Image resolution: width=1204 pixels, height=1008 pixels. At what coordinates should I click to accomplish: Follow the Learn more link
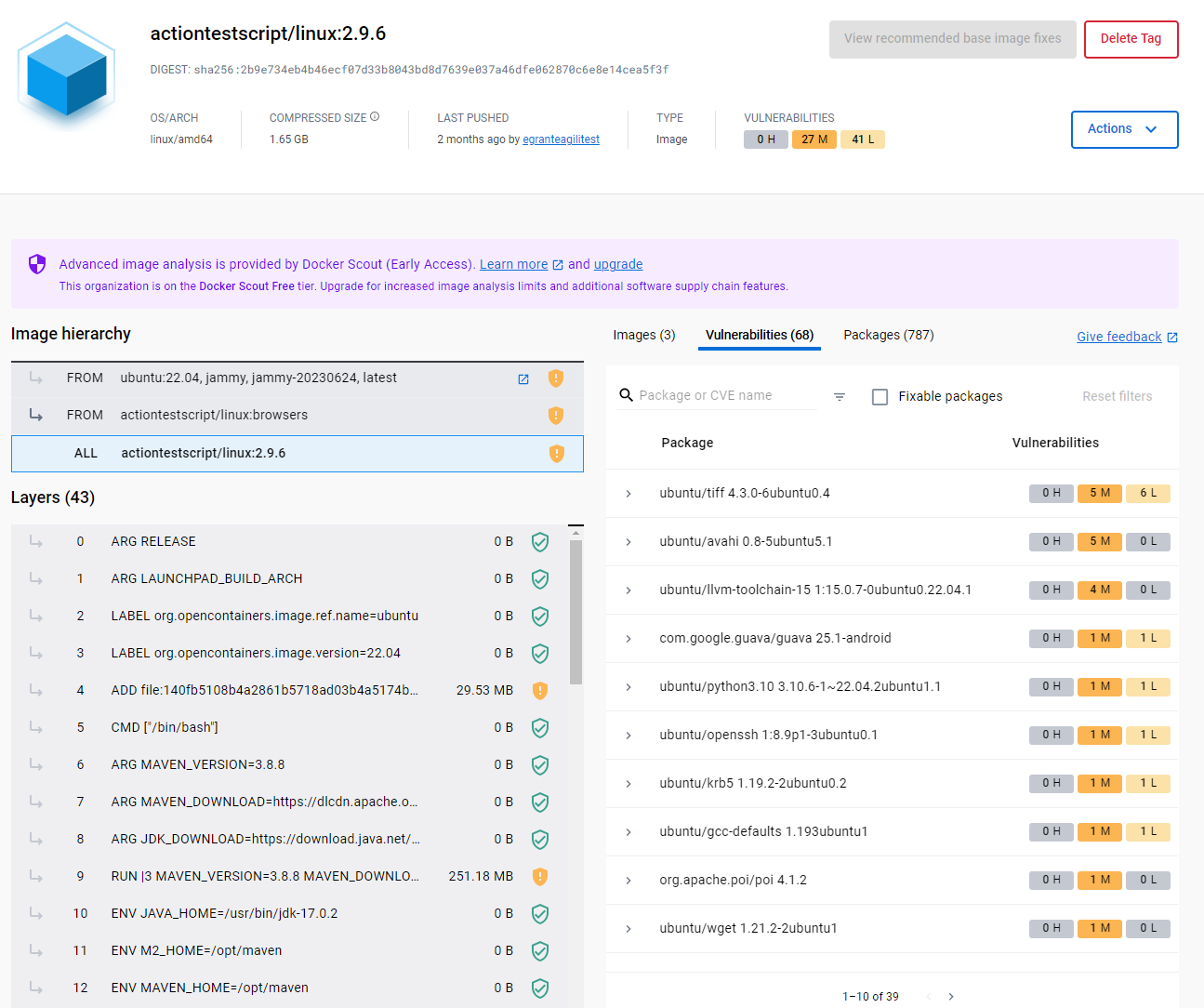[x=513, y=264]
